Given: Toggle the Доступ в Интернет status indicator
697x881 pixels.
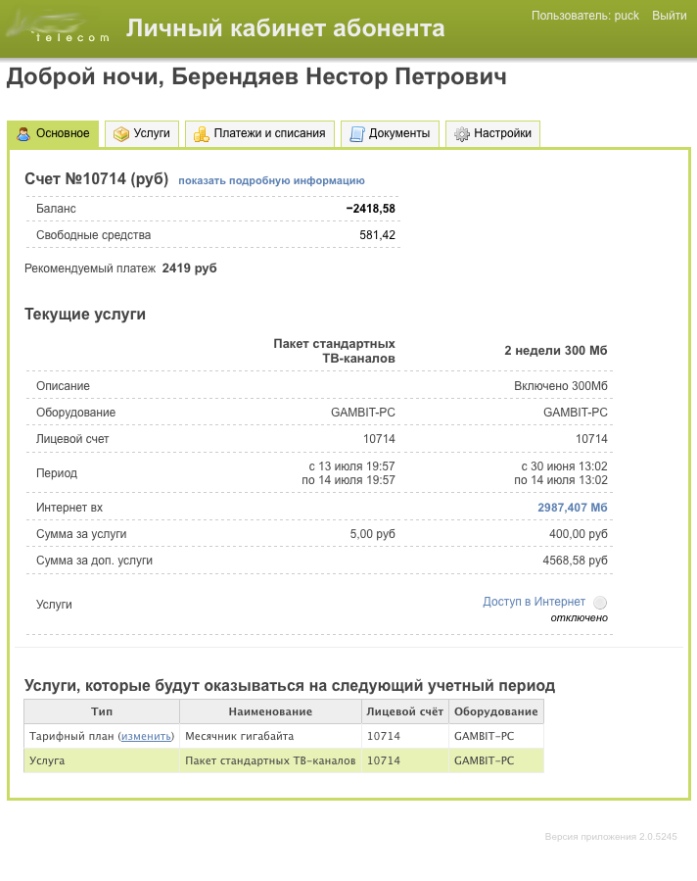Looking at the screenshot, I should coord(600,603).
